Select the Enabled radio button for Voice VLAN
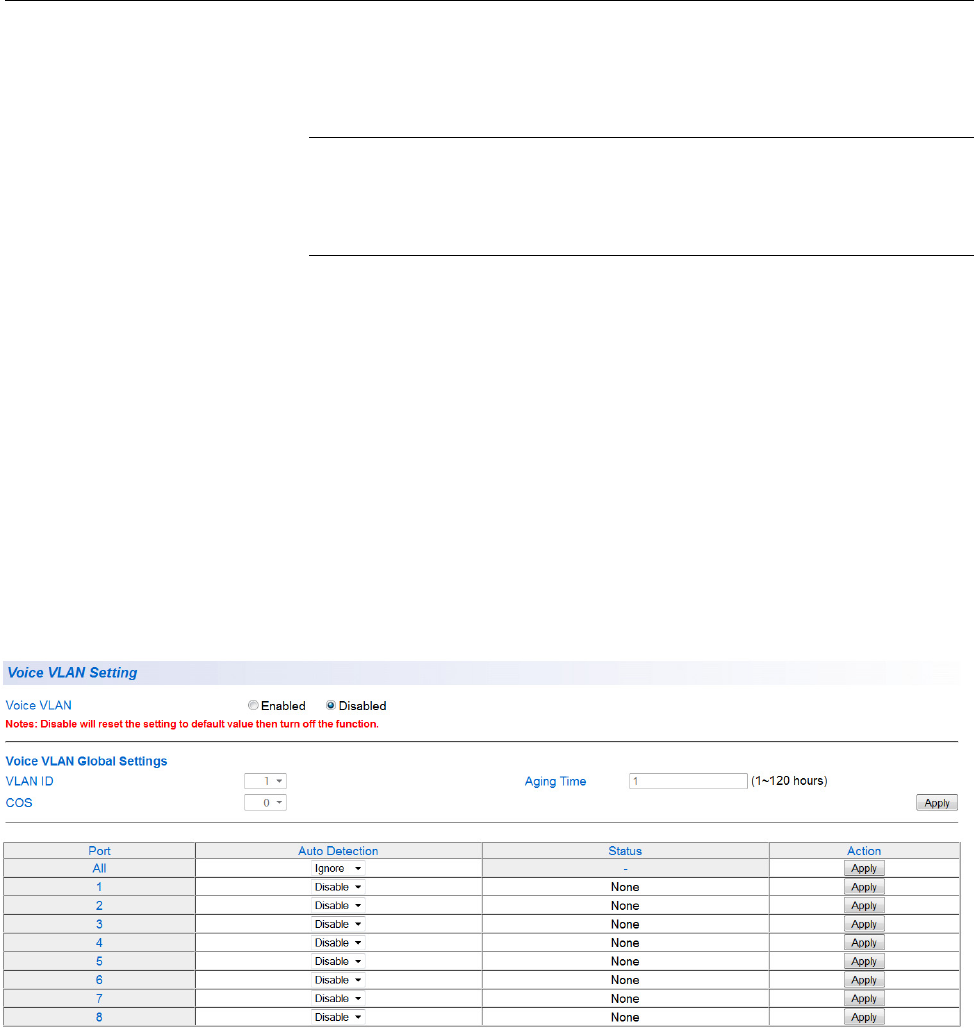The width and height of the screenshot is (974, 1032). coord(253,706)
